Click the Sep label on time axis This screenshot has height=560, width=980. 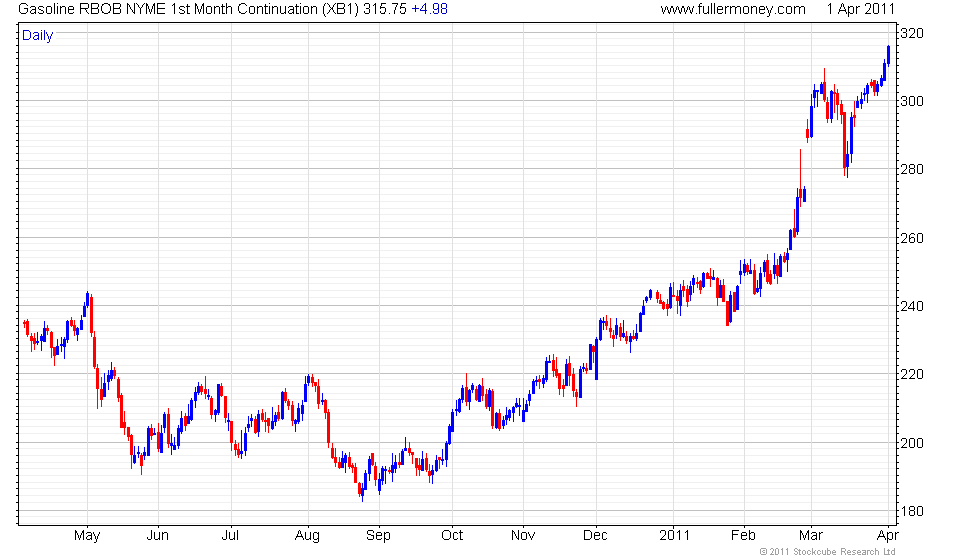(378, 536)
